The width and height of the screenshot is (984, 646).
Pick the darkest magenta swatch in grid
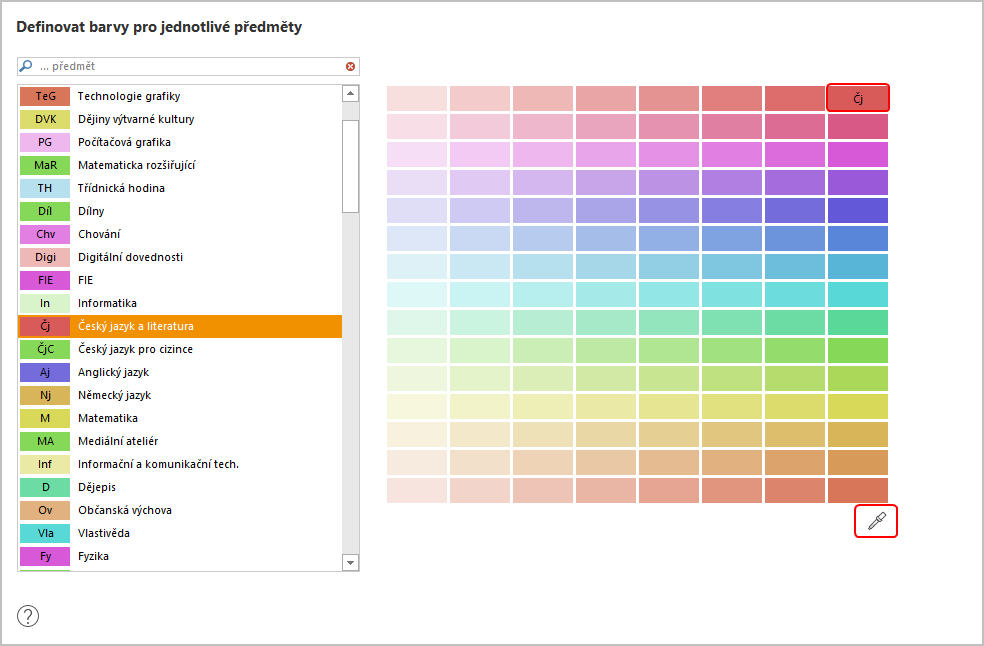pos(858,154)
